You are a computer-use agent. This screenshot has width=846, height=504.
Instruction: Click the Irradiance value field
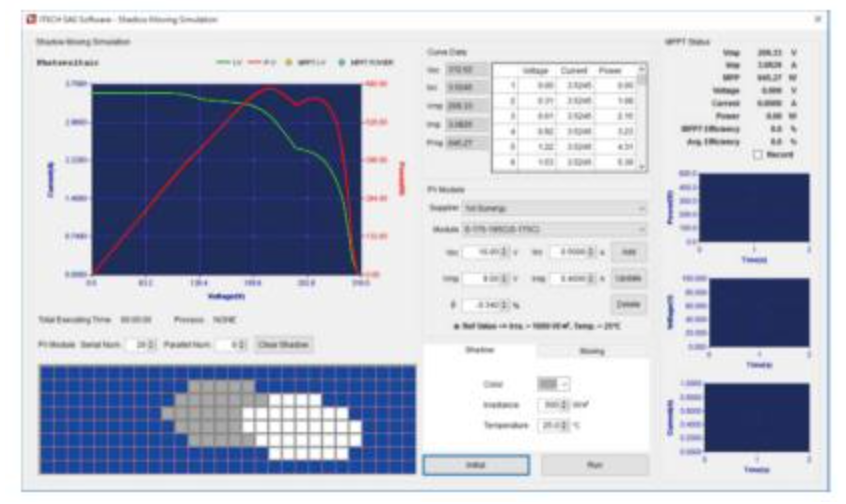[554, 405]
